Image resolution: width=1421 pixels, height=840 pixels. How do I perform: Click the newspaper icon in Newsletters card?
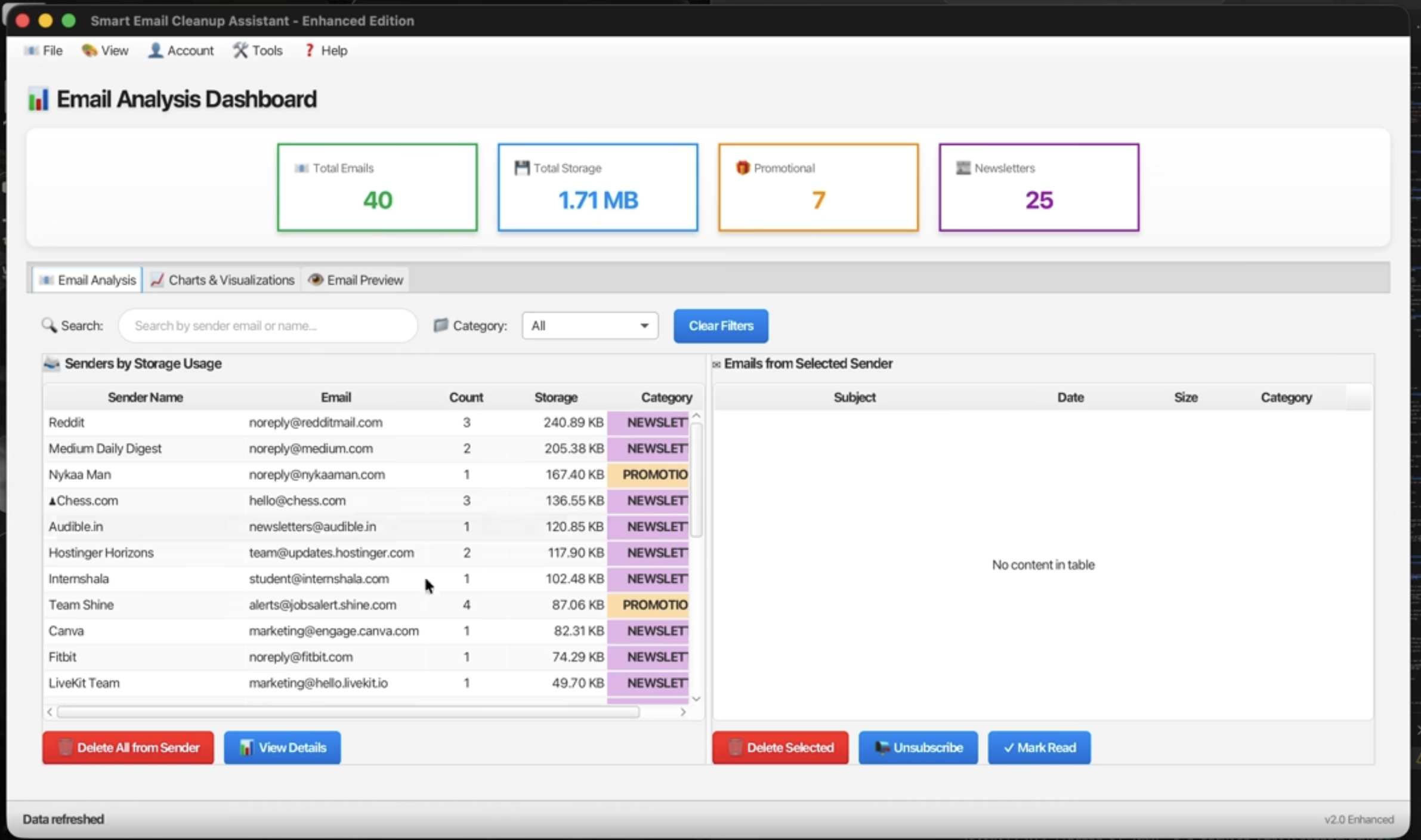pyautogui.click(x=963, y=168)
